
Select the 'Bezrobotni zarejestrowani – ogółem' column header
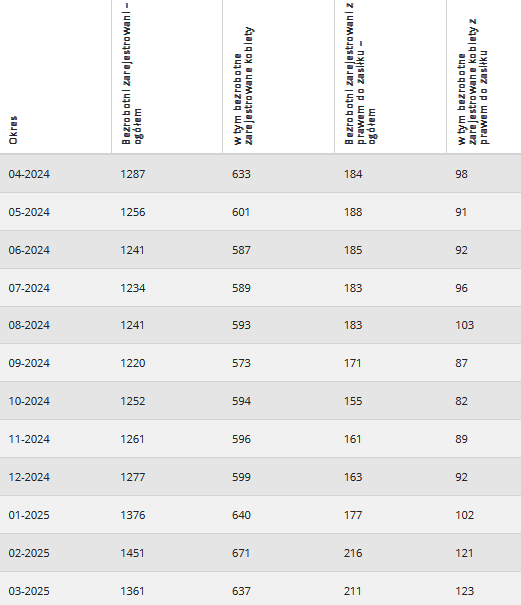tap(132, 74)
